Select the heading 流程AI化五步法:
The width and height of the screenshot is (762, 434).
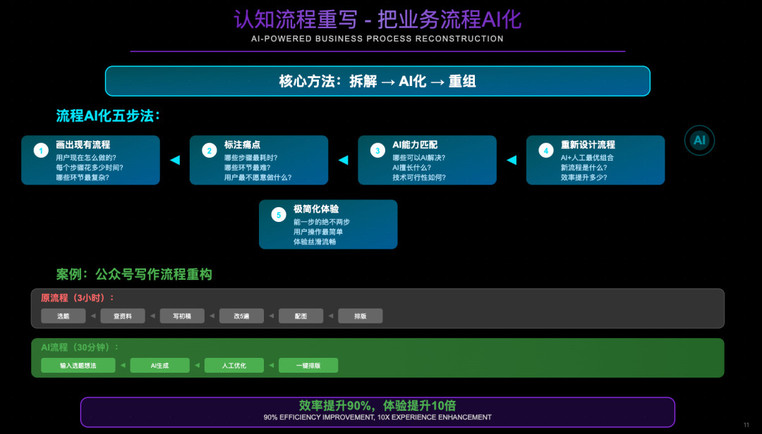click(x=108, y=116)
